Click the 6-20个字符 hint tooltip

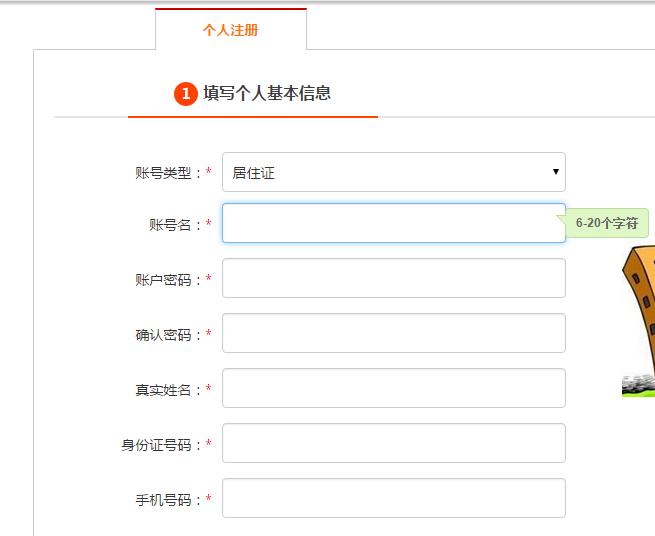607,224
